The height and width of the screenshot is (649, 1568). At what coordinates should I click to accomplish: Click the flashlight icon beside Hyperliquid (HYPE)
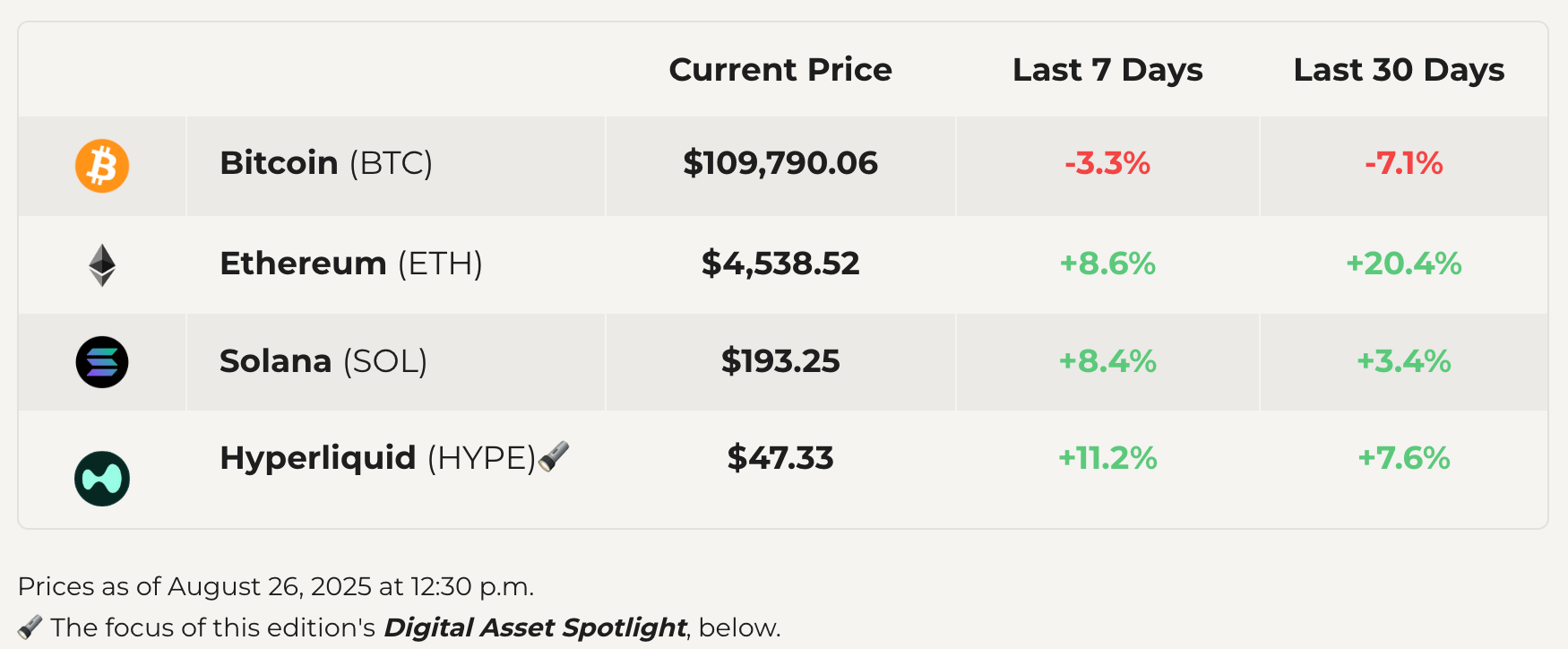554,456
